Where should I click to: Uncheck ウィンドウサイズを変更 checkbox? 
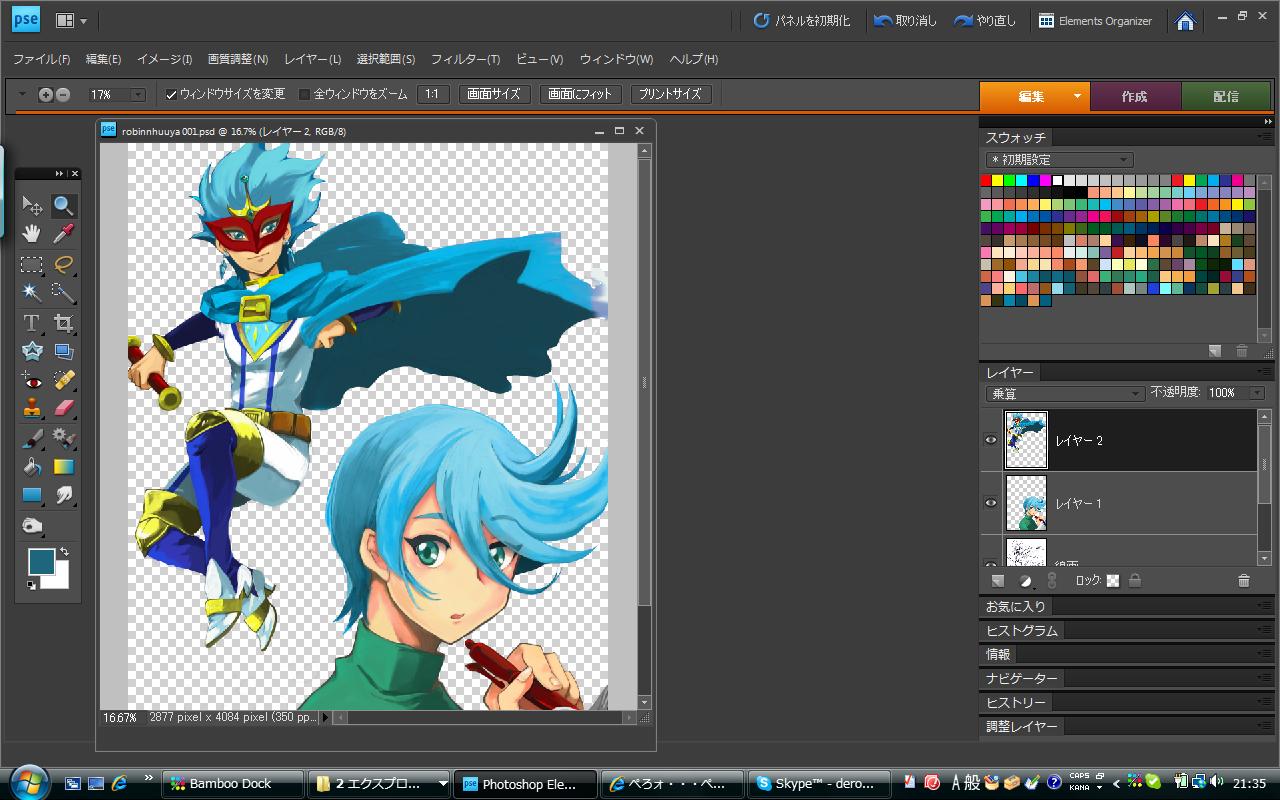pyautogui.click(x=172, y=95)
